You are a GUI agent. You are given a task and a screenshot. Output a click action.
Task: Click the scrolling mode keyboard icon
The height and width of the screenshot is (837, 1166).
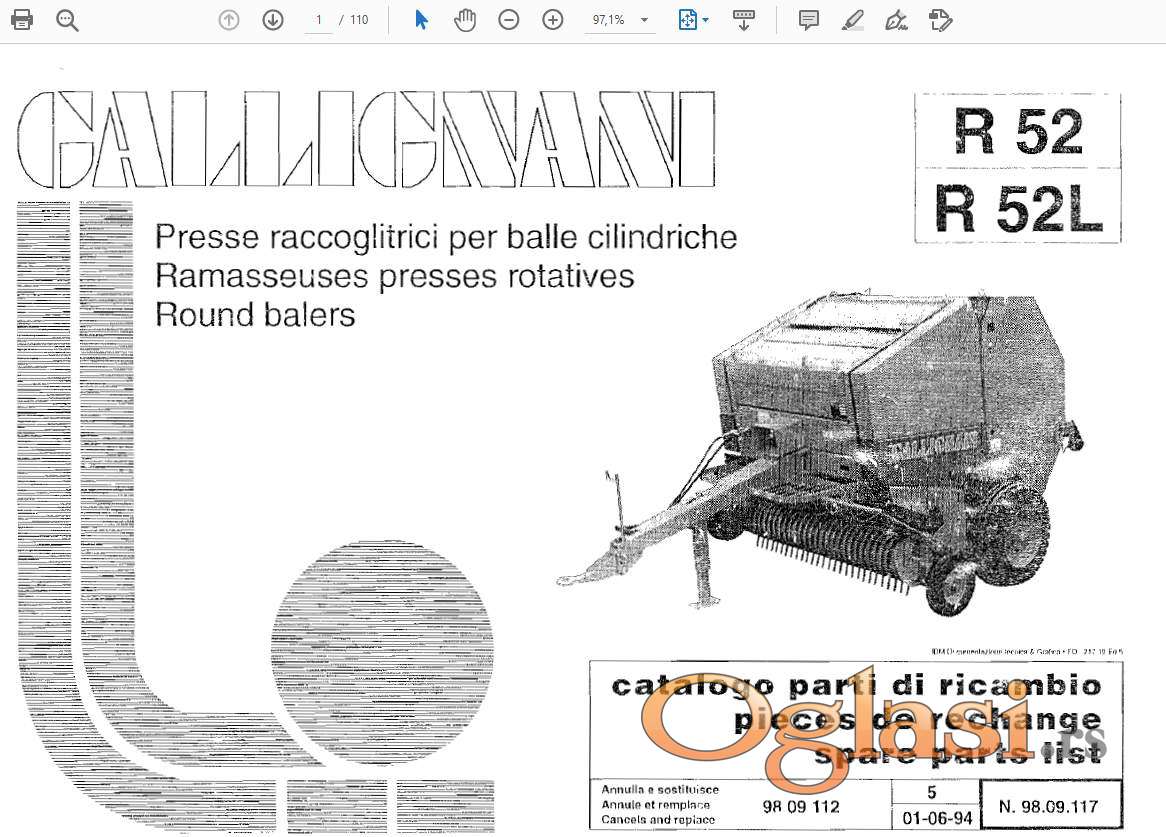click(x=744, y=20)
